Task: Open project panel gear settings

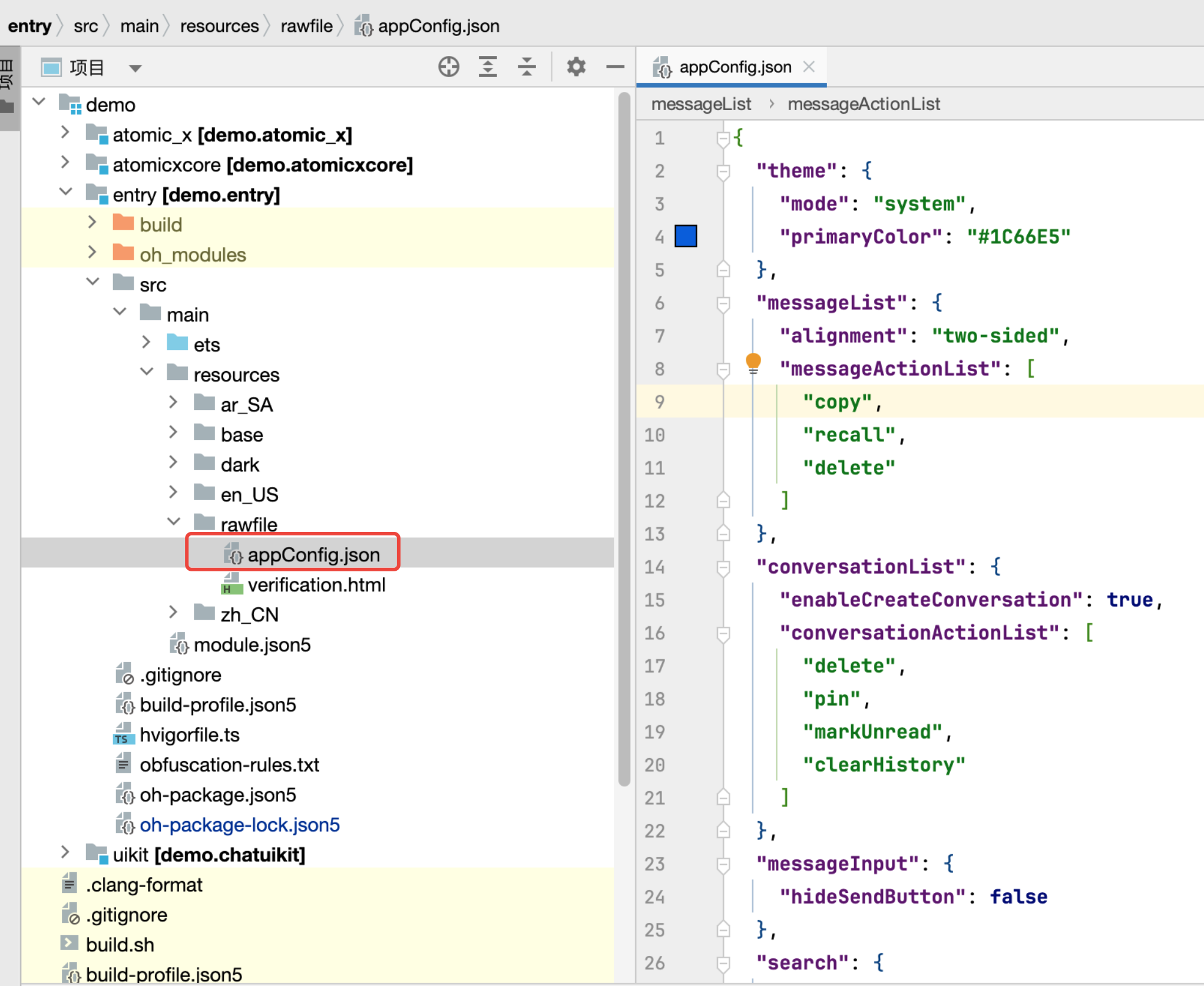Action: coord(576,67)
